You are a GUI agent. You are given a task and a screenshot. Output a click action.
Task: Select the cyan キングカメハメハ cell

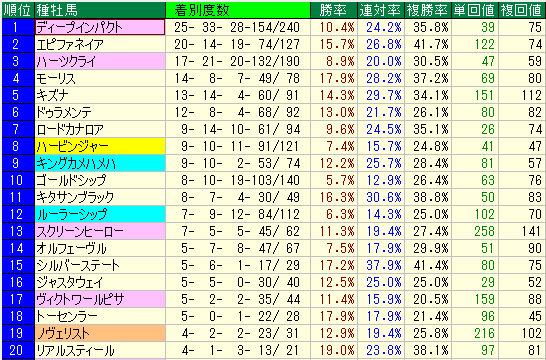100,163
